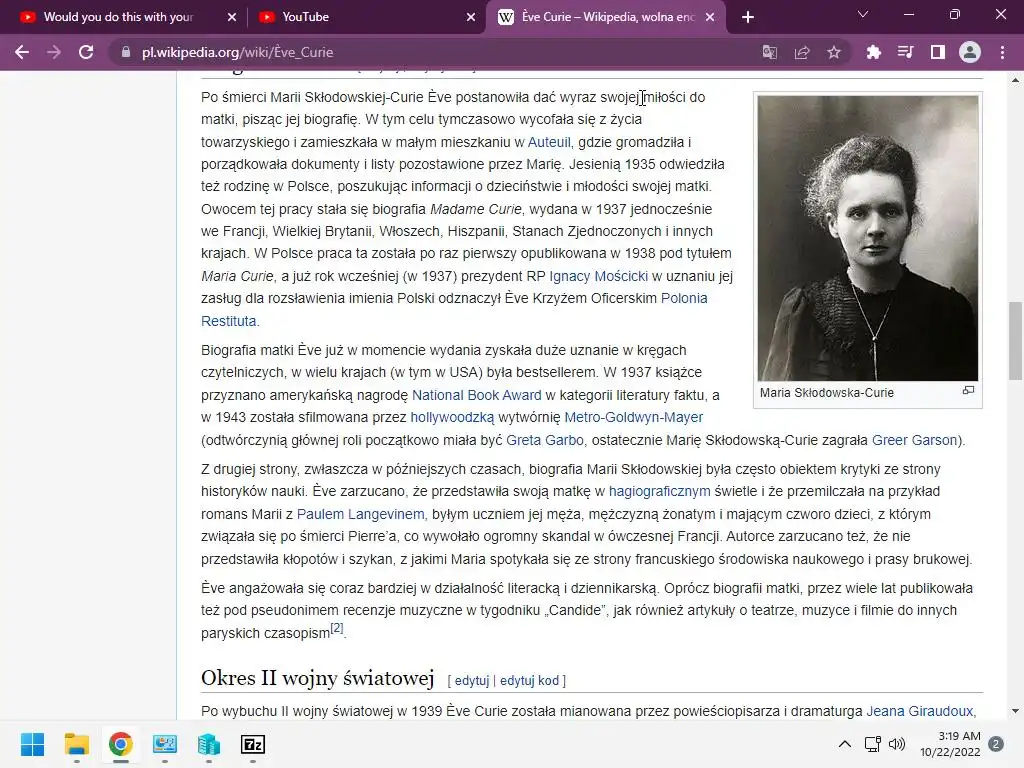Open the network status tray icon

pyautogui.click(x=872, y=744)
